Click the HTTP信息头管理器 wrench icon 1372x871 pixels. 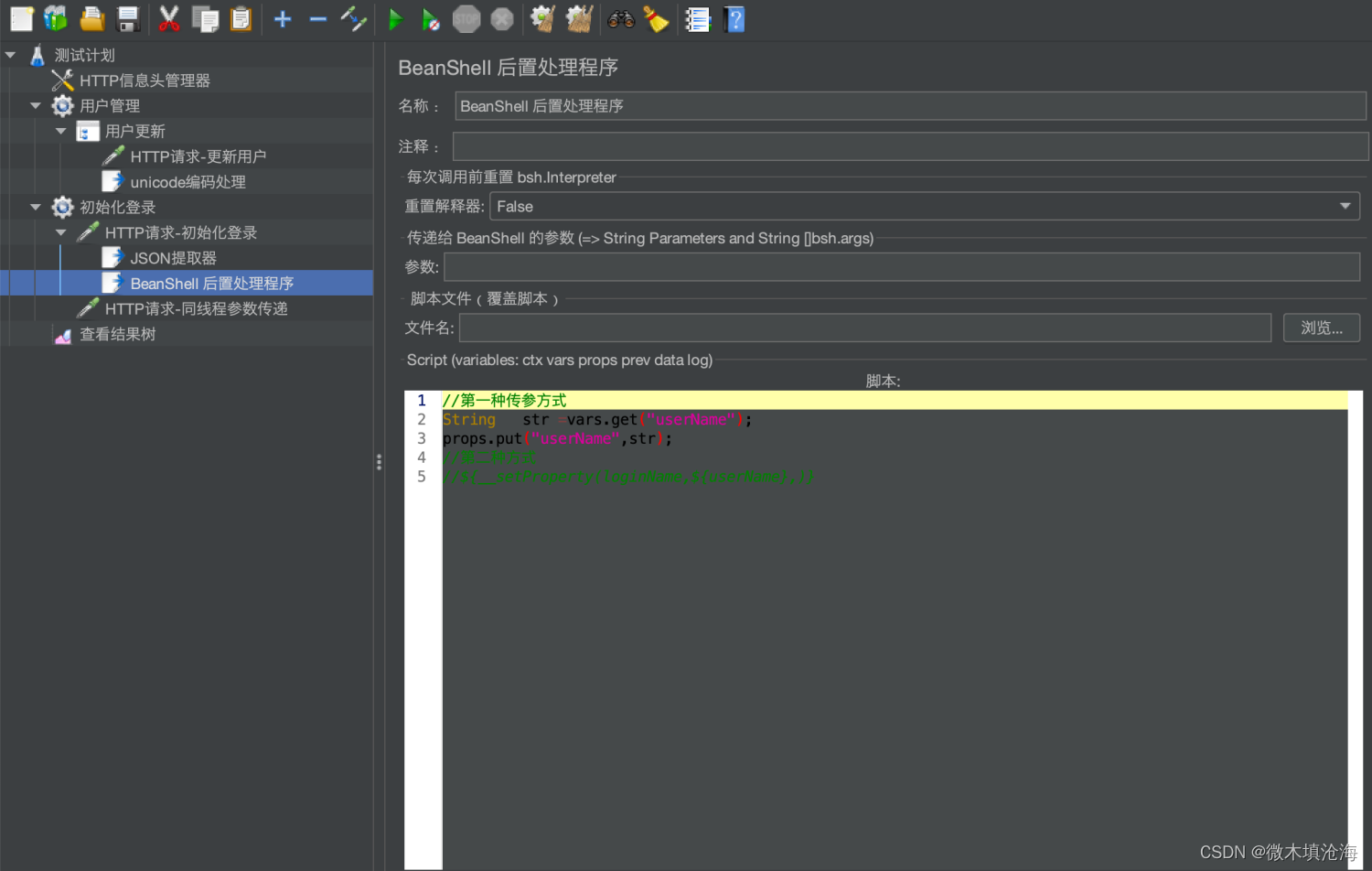click(62, 81)
